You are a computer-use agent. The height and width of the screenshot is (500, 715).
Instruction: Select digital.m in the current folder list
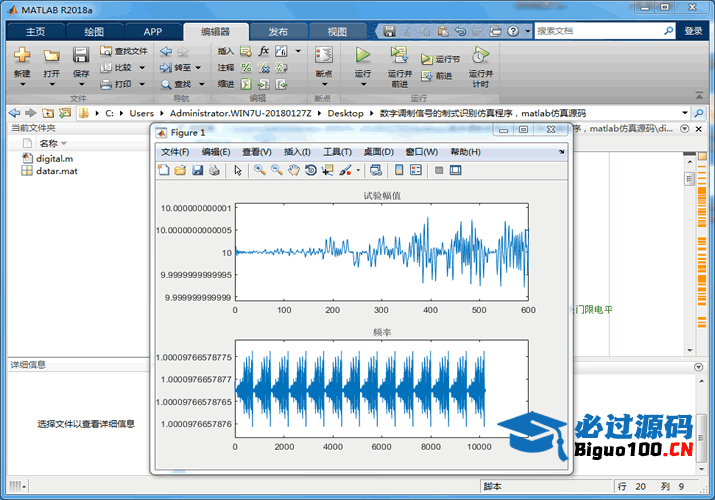coord(54,158)
